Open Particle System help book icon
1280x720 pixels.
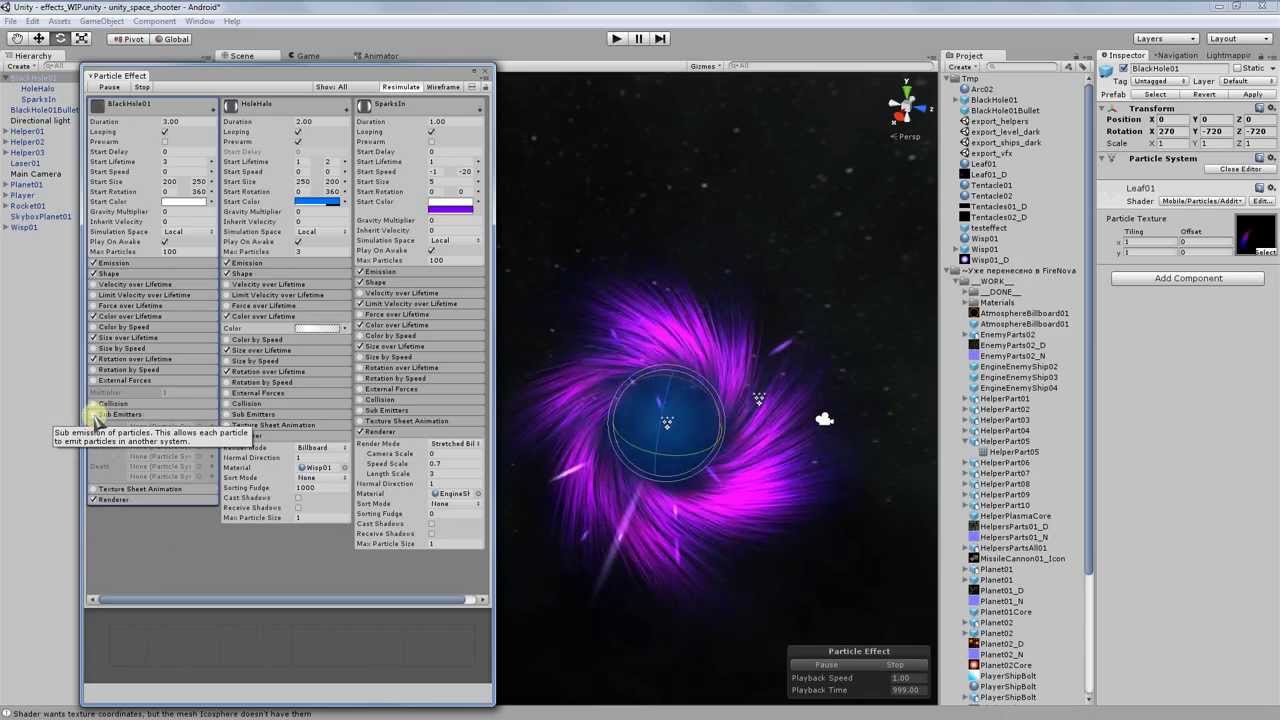[1259, 158]
